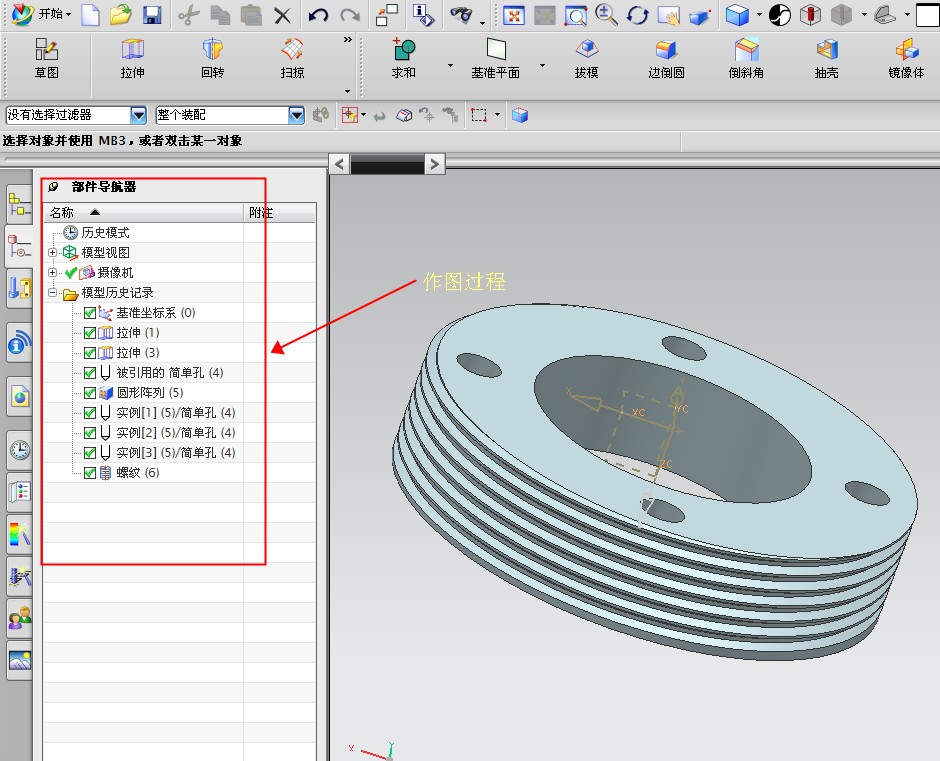Screen dimensions: 940x761
Task: Click the Open folder icon
Action: tap(121, 14)
